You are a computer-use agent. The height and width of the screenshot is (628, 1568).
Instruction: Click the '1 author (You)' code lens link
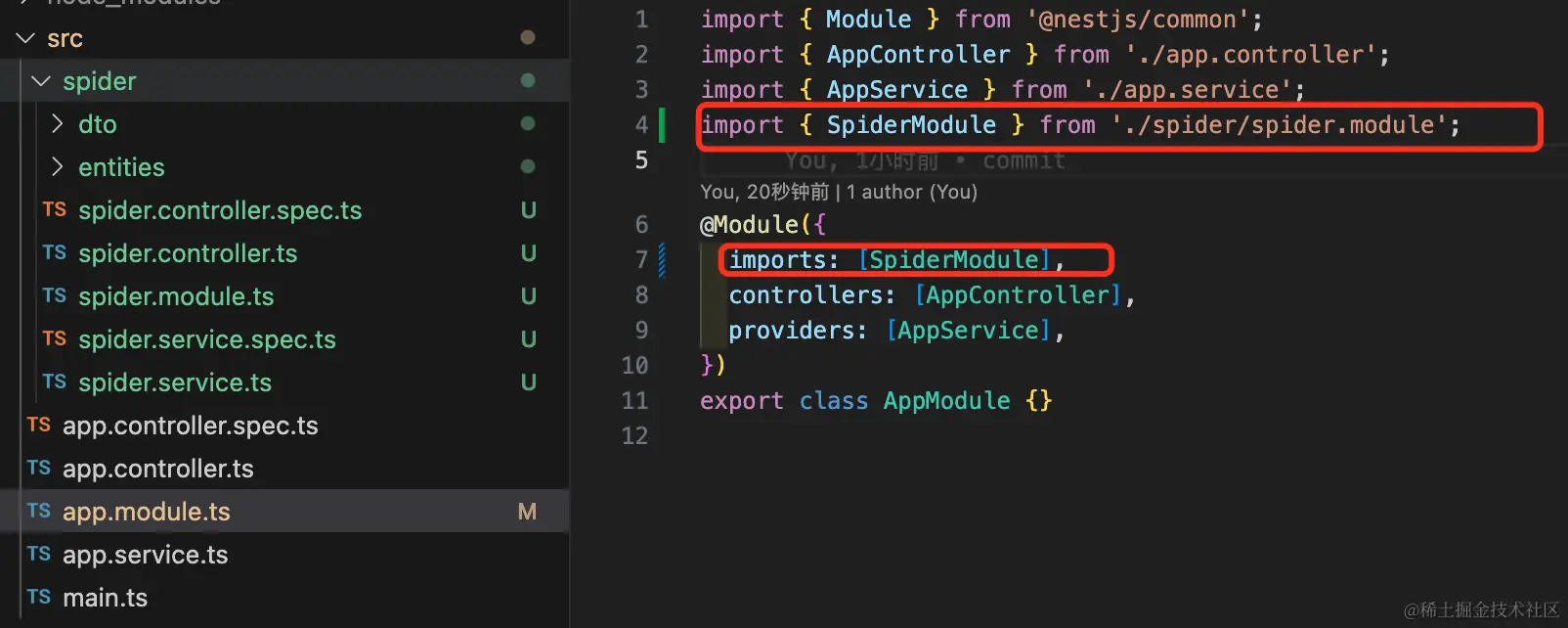(x=912, y=192)
